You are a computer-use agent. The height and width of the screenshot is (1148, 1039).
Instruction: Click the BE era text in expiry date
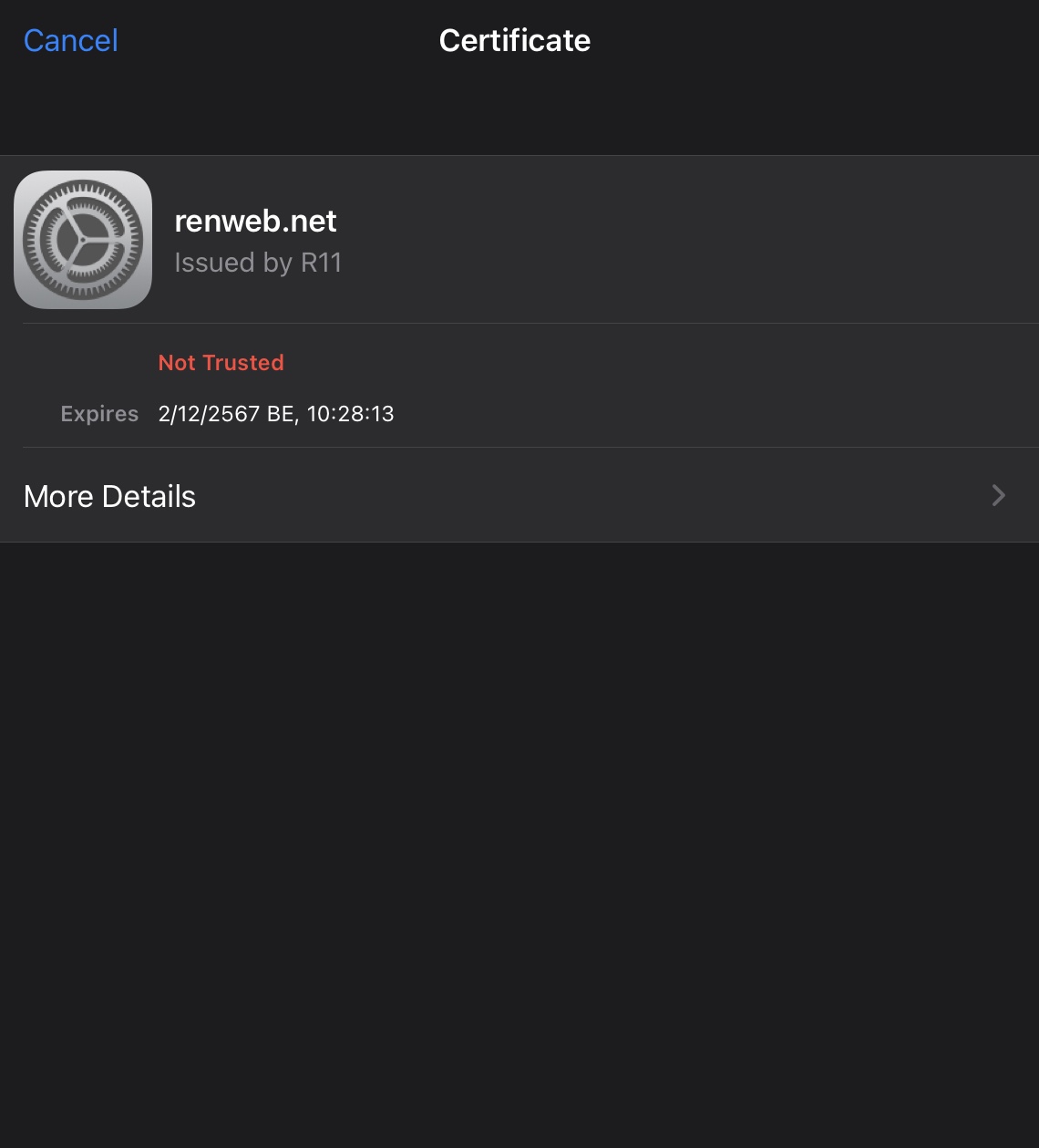point(280,414)
